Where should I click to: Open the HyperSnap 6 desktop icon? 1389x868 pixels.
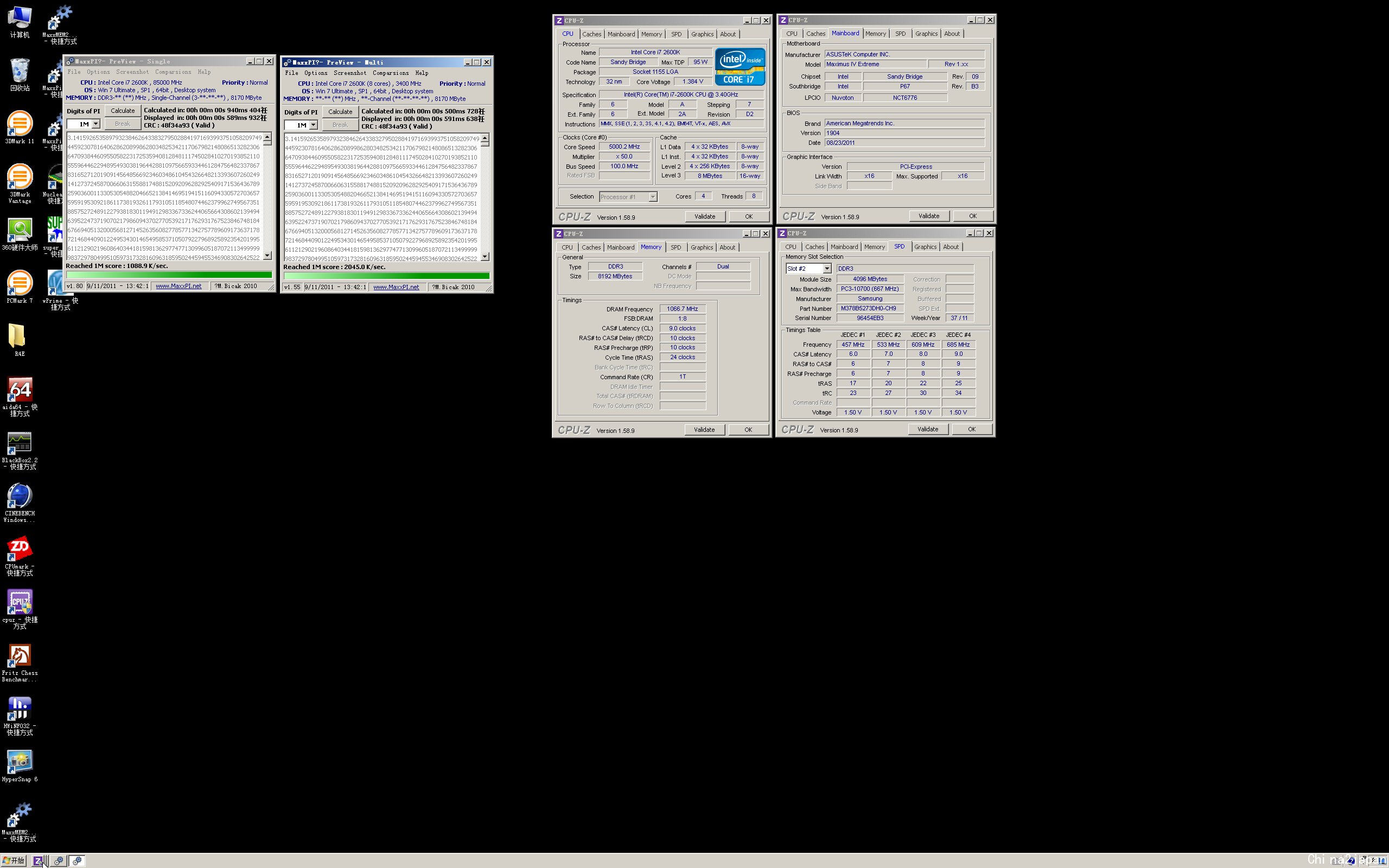[20, 766]
